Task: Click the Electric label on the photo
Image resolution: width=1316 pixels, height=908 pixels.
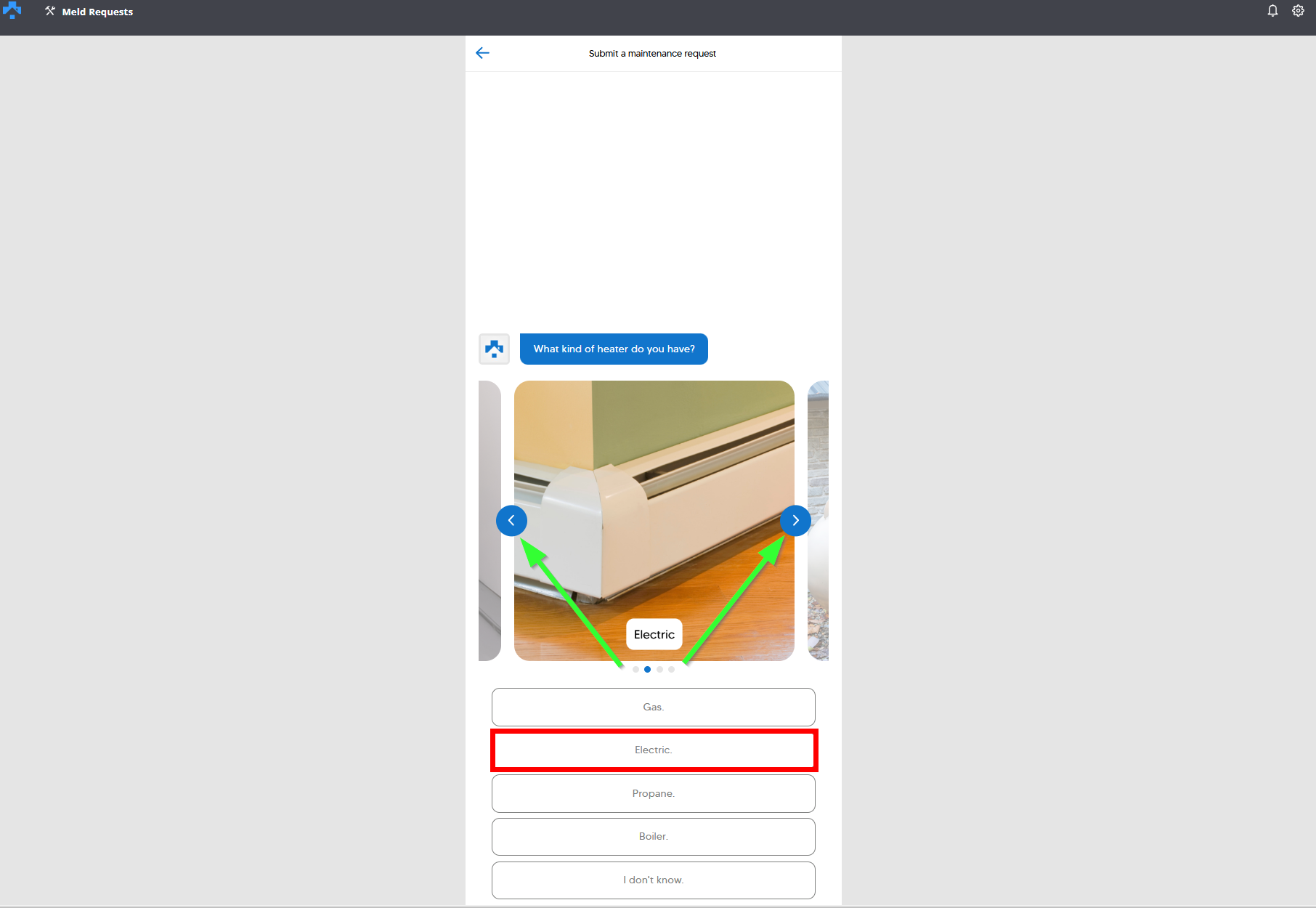Action: click(654, 635)
